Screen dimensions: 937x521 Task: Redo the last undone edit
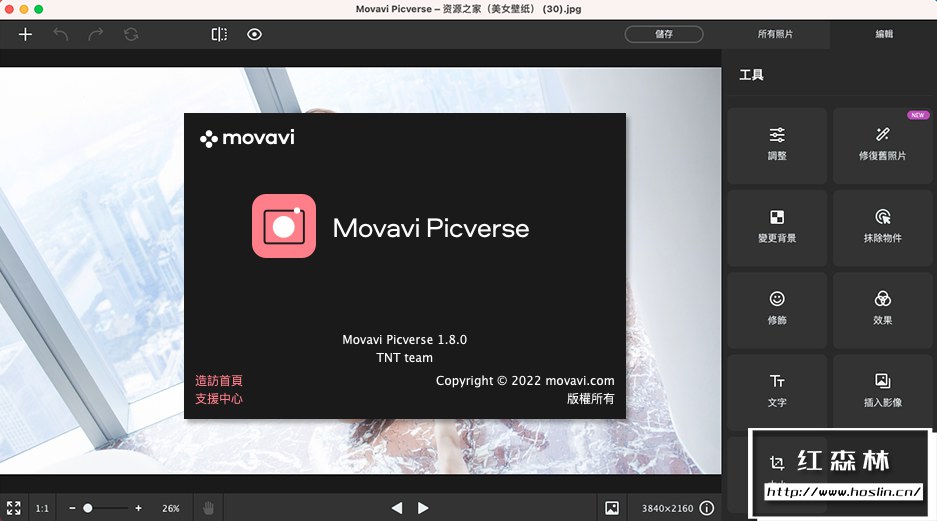click(x=96, y=35)
